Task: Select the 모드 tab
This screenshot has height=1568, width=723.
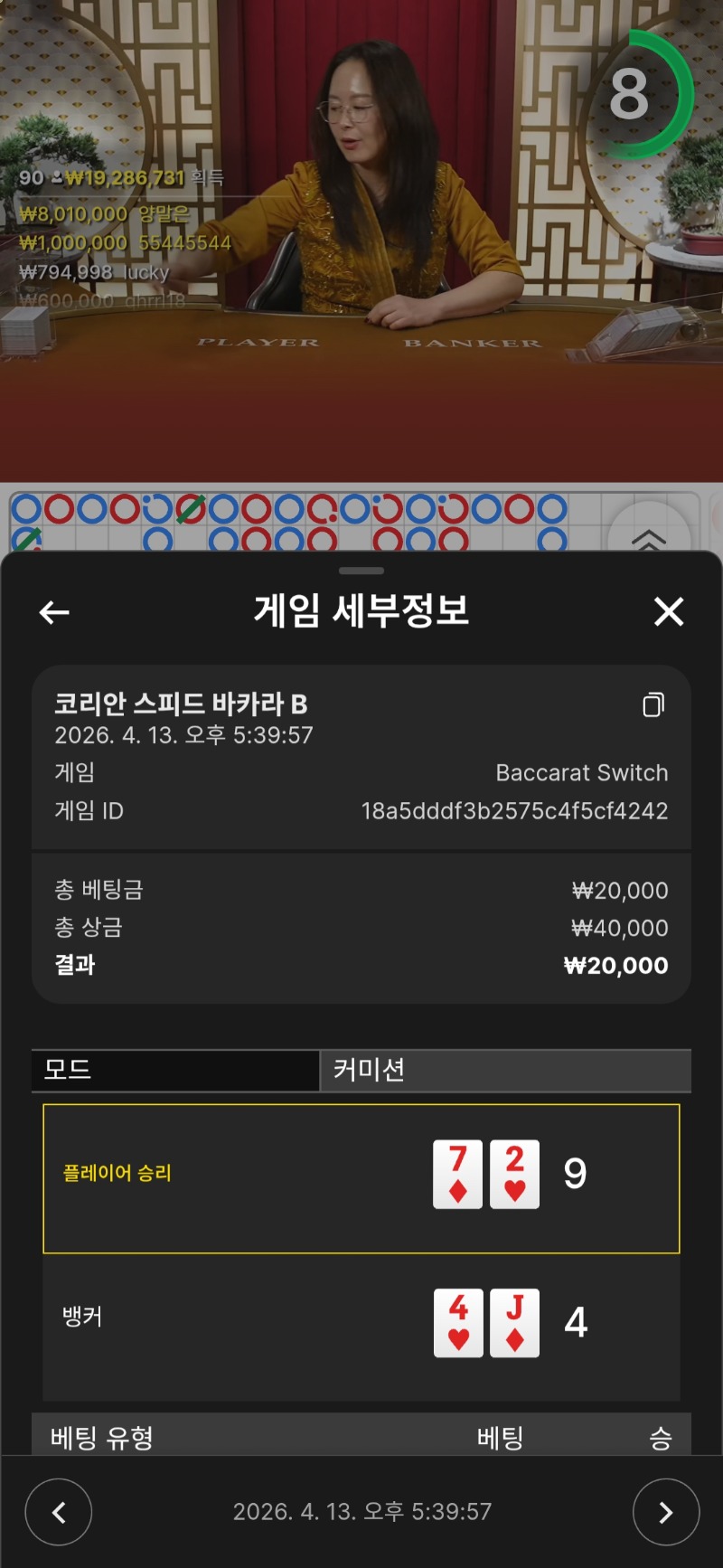Action: click(175, 1070)
